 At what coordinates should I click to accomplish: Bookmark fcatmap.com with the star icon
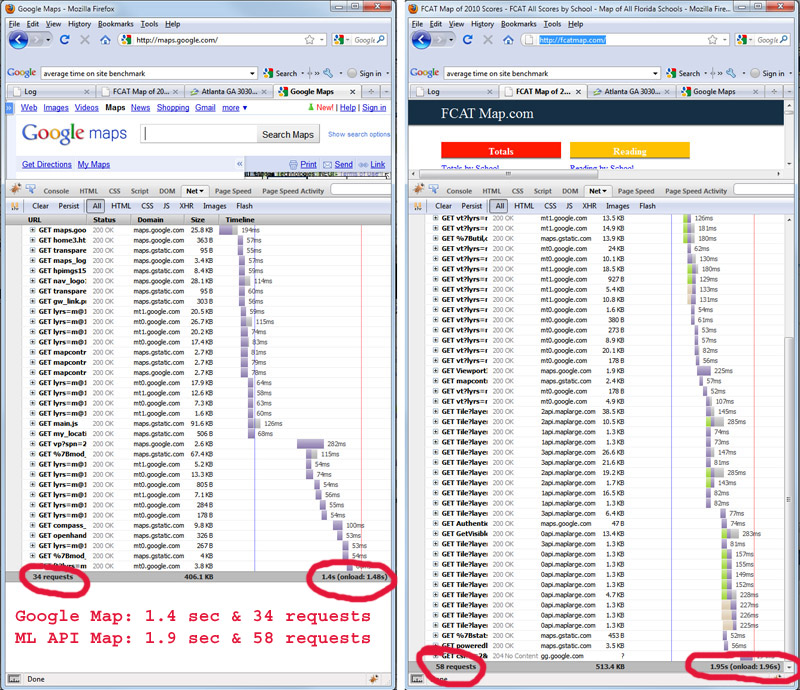tap(712, 40)
